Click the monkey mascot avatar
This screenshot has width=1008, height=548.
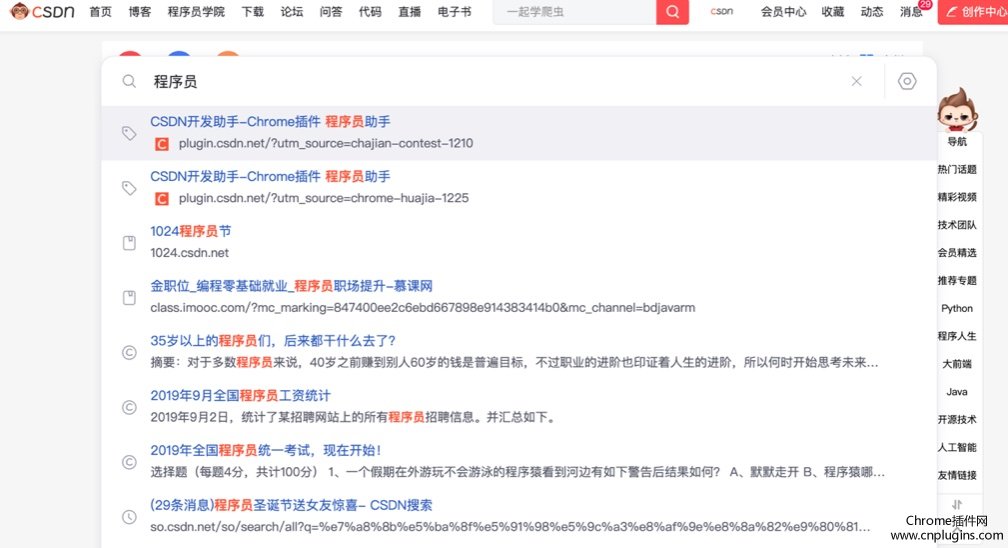coord(957,110)
